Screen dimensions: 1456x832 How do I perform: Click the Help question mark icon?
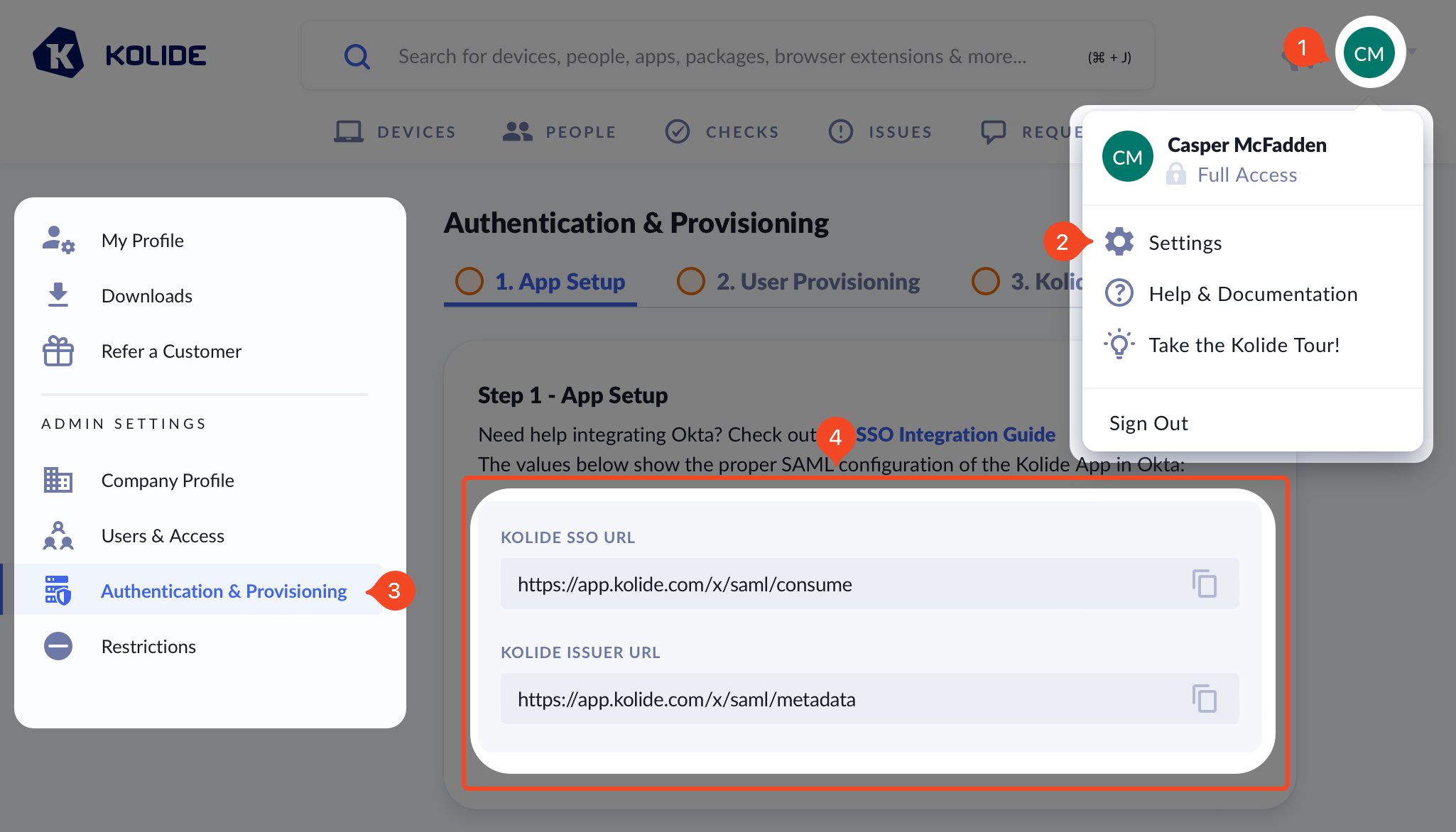tap(1119, 293)
